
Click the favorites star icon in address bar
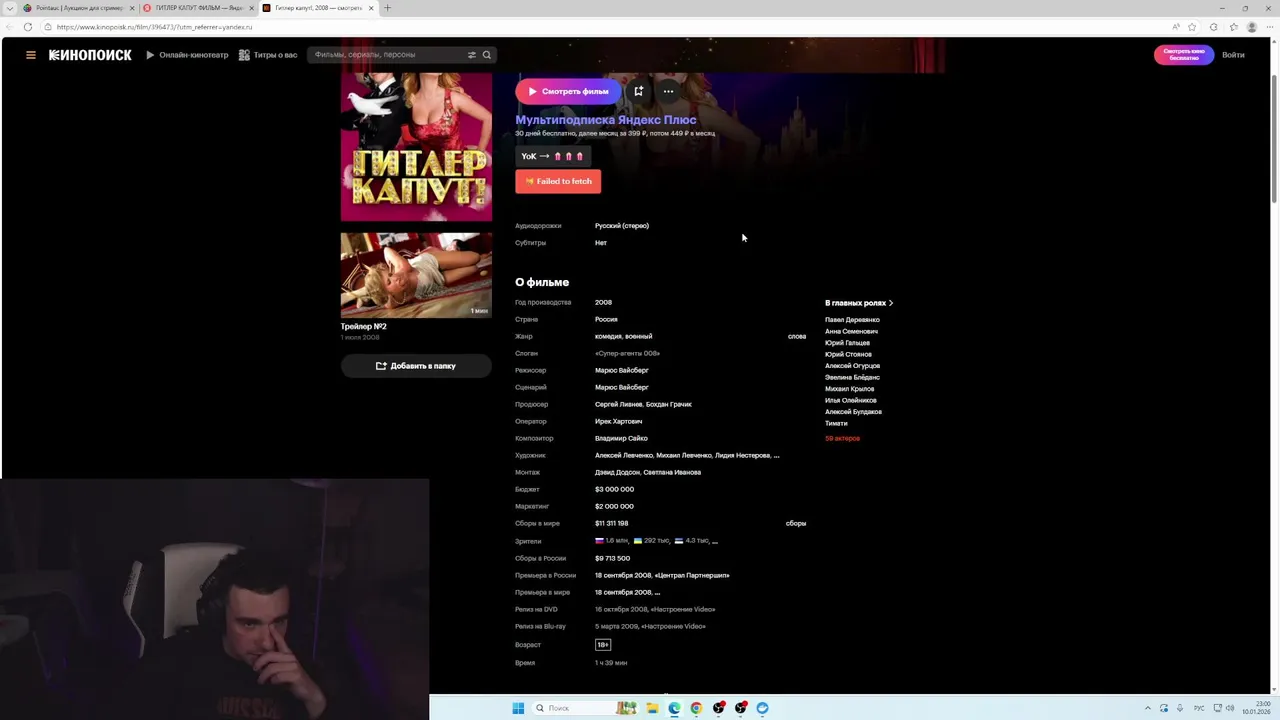click(1192, 27)
